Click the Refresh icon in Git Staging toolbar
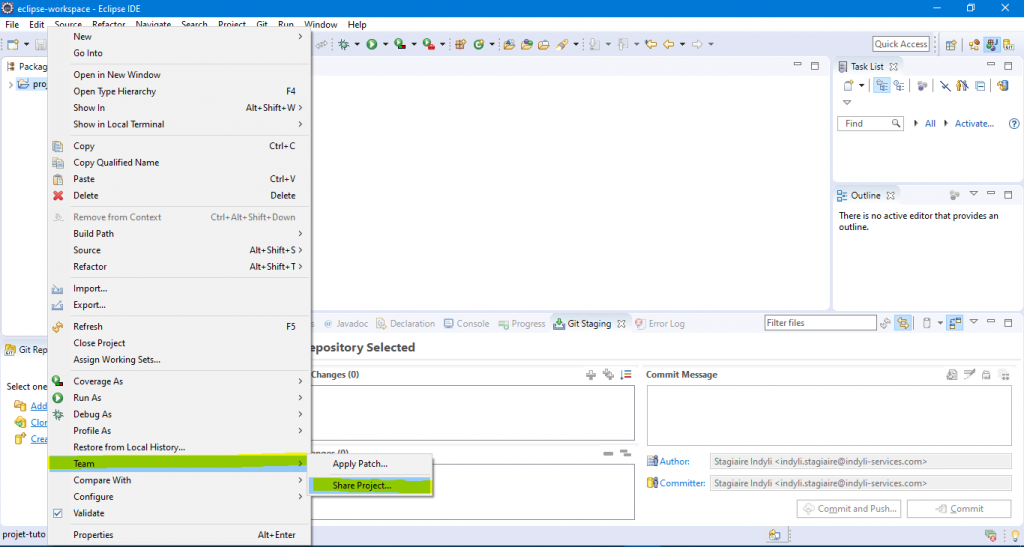The width and height of the screenshot is (1024, 547). point(886,323)
